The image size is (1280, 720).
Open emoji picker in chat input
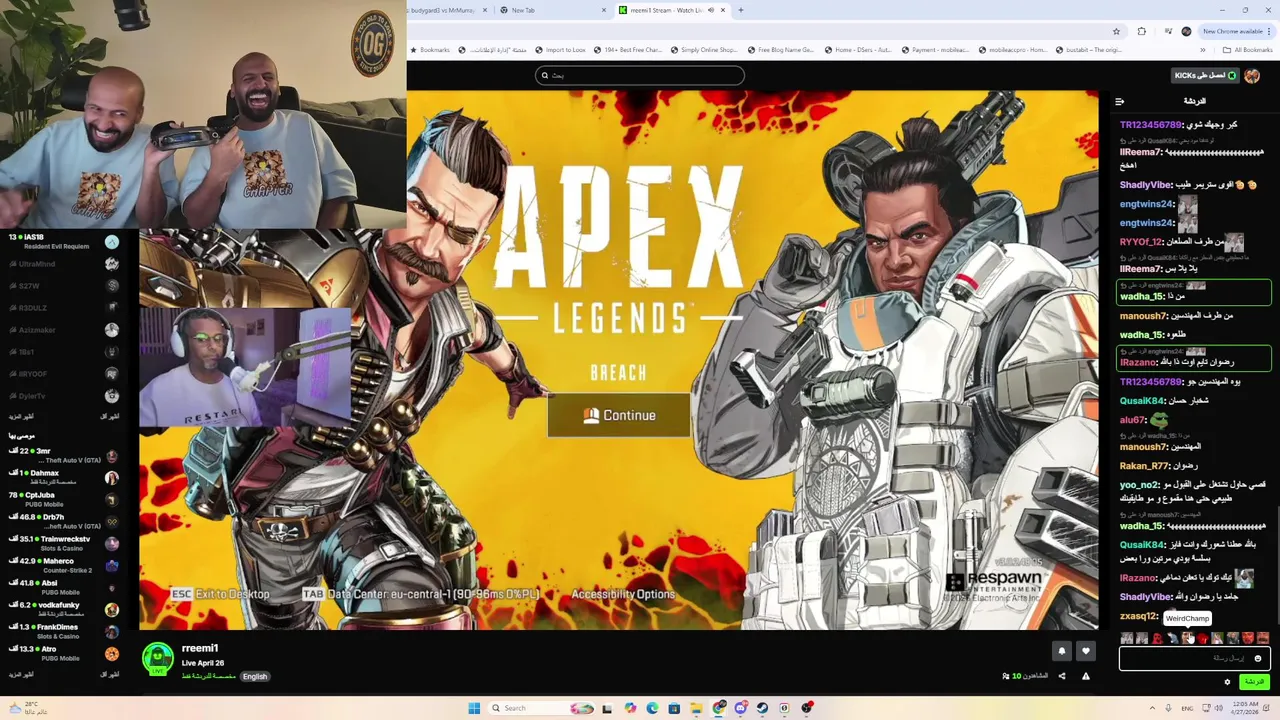point(1258,658)
